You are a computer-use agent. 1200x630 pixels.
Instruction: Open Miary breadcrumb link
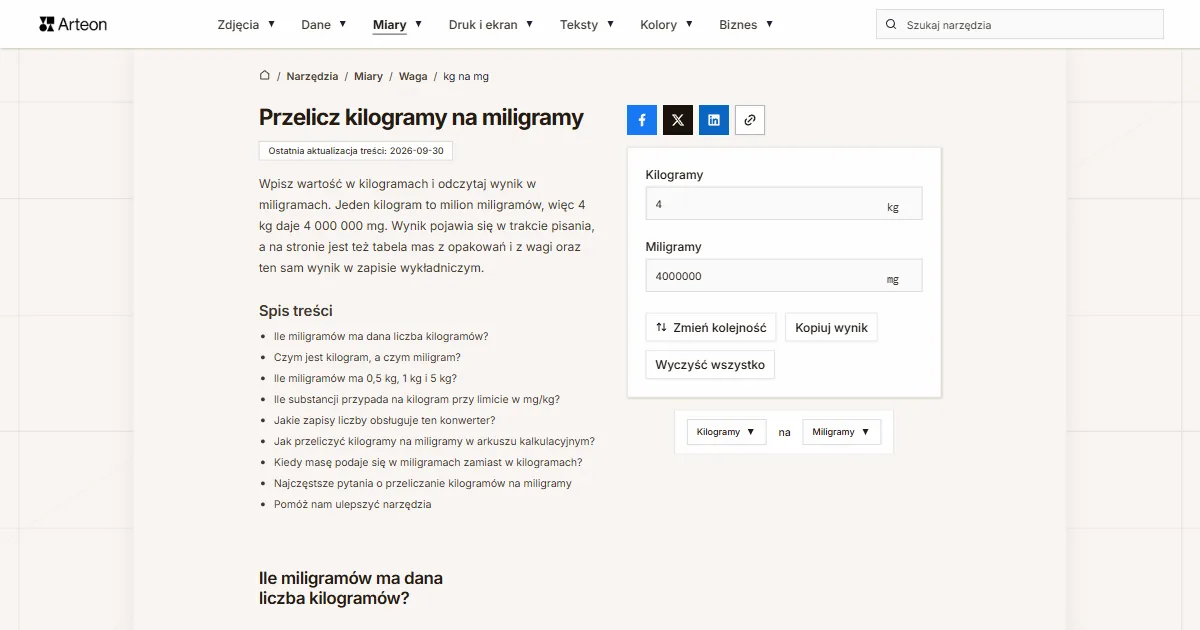point(368,76)
